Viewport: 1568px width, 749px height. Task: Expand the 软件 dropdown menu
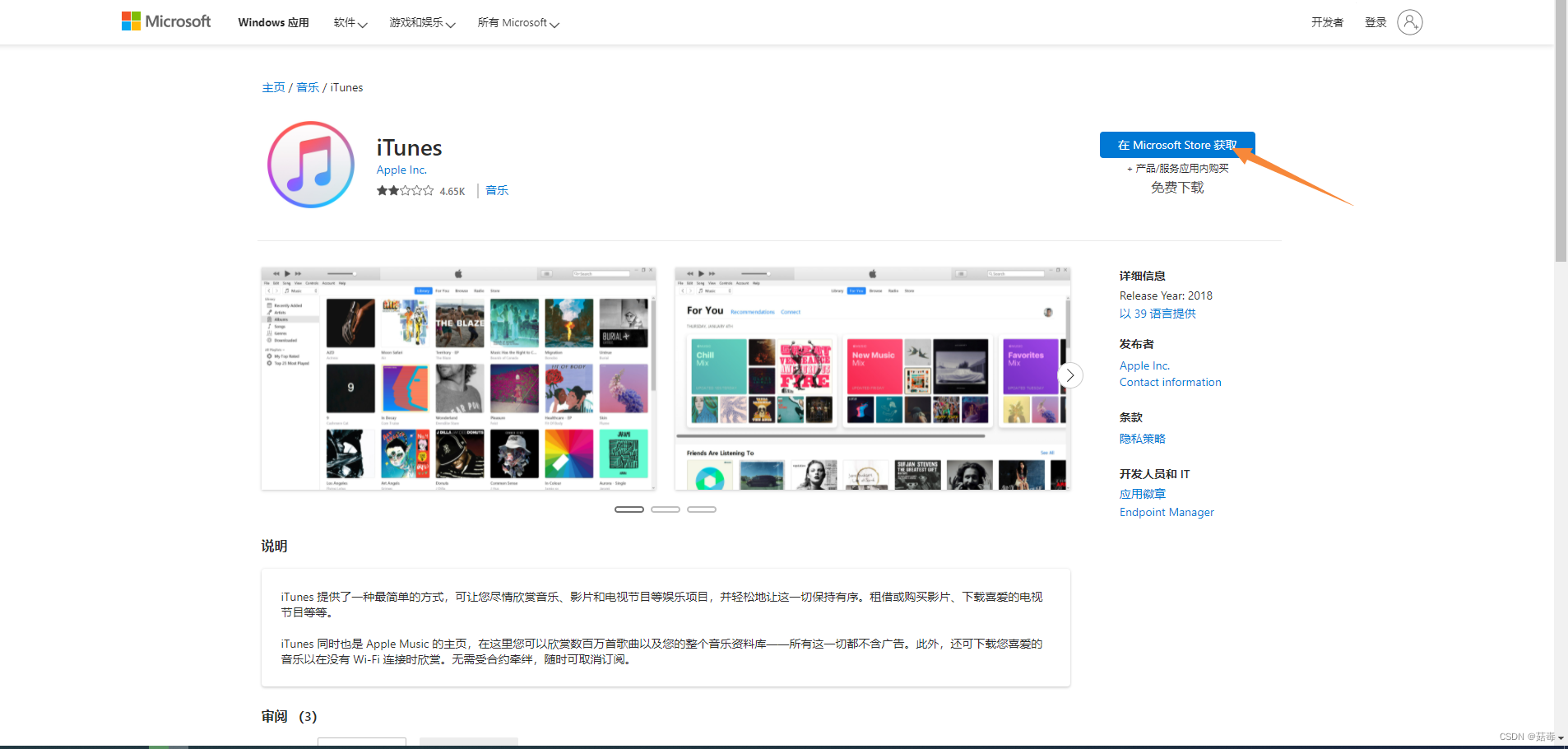[x=350, y=23]
